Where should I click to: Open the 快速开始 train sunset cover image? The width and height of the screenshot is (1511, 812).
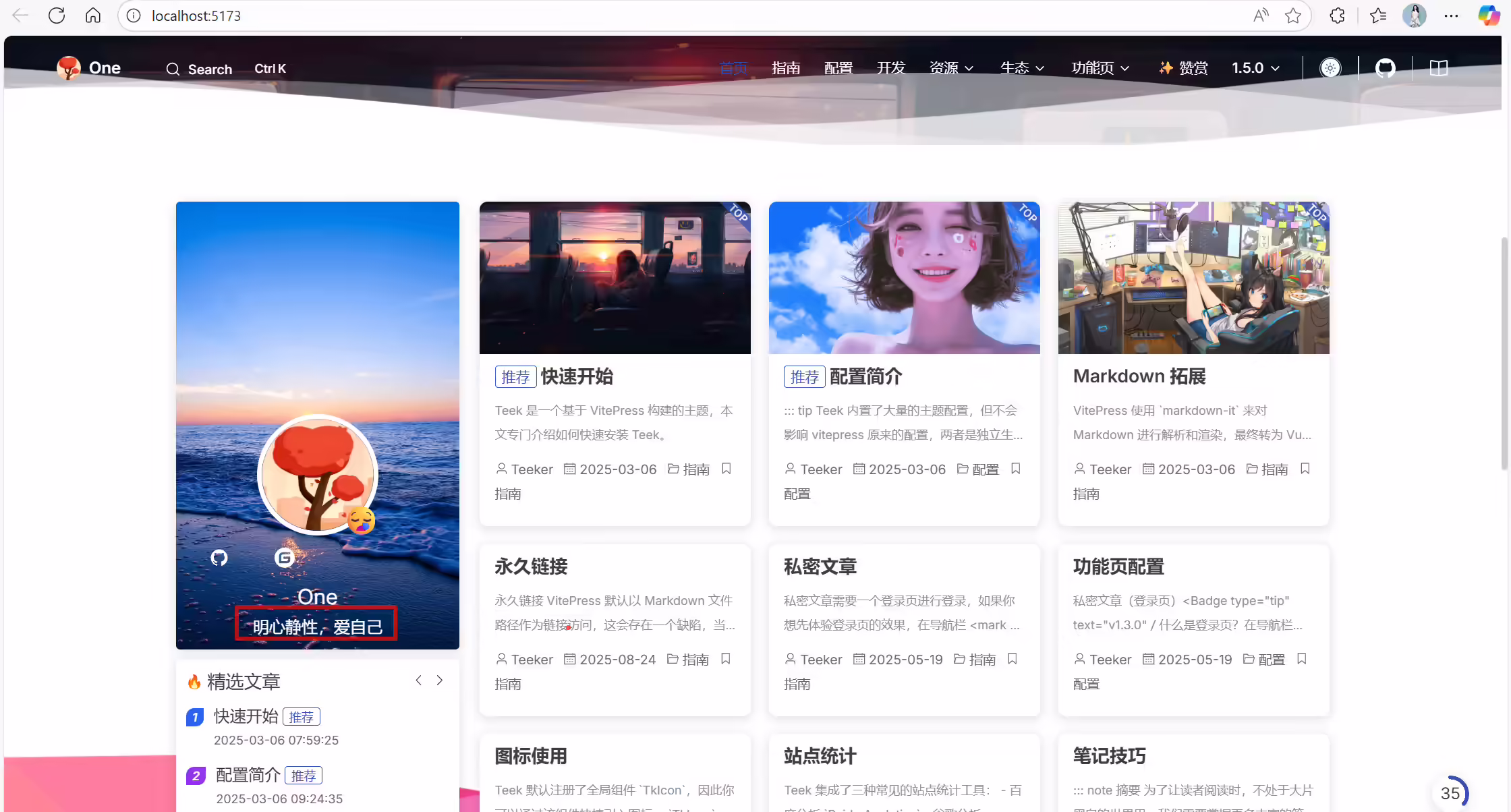pyautogui.click(x=615, y=278)
